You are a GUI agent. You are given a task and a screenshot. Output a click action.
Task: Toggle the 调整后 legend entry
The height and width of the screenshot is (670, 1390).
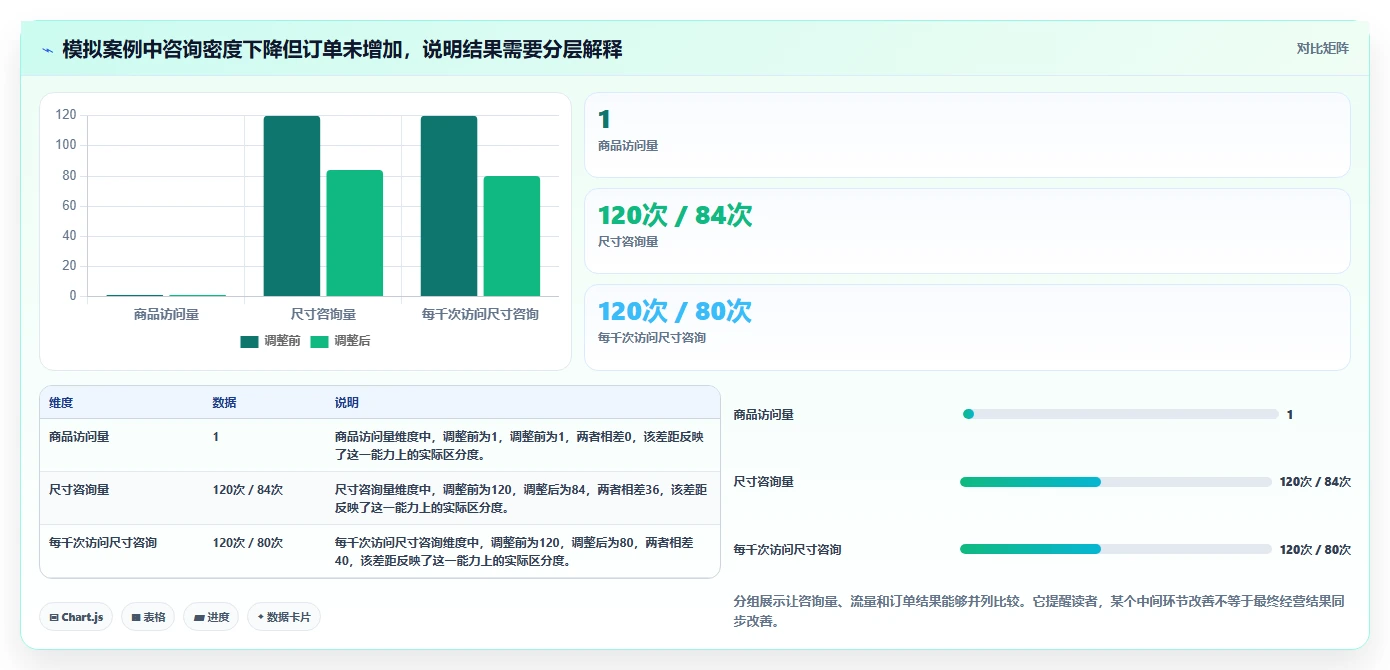340,341
